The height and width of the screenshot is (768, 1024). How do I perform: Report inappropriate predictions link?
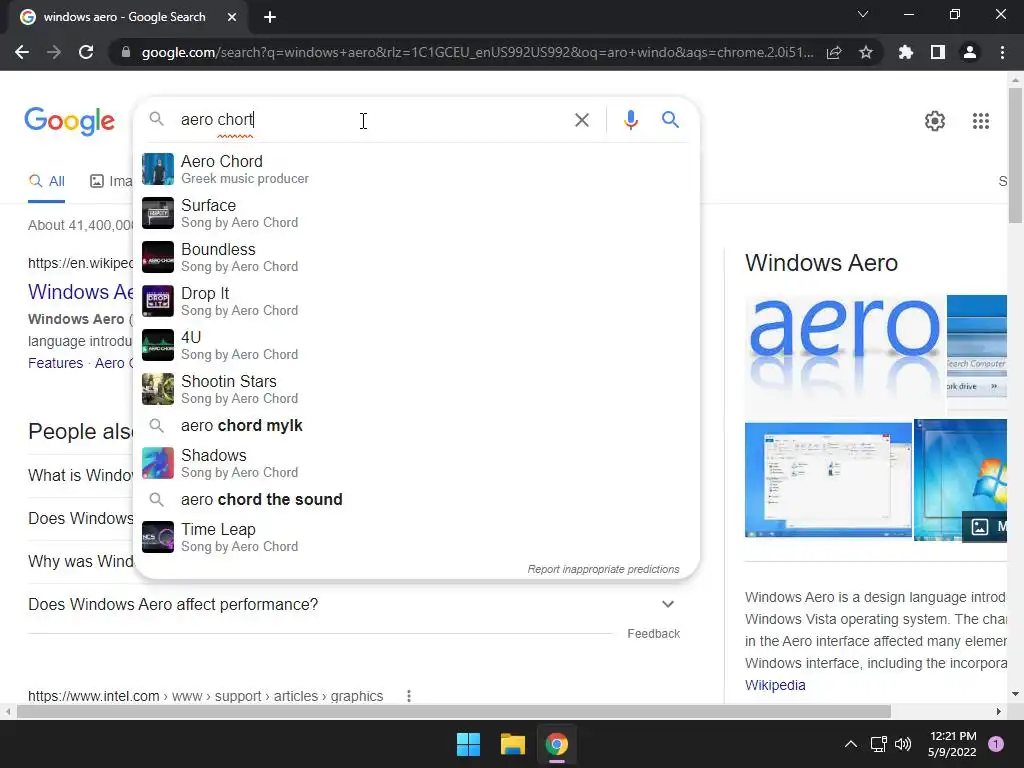603,569
